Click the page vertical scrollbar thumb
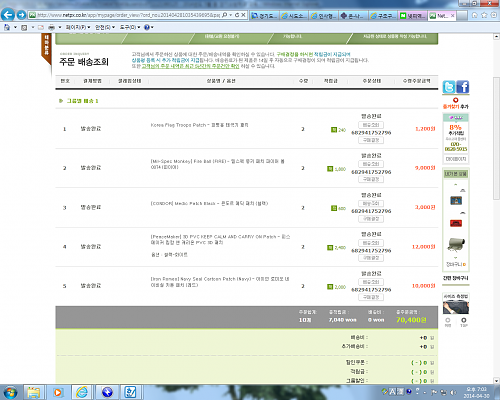 [496, 138]
